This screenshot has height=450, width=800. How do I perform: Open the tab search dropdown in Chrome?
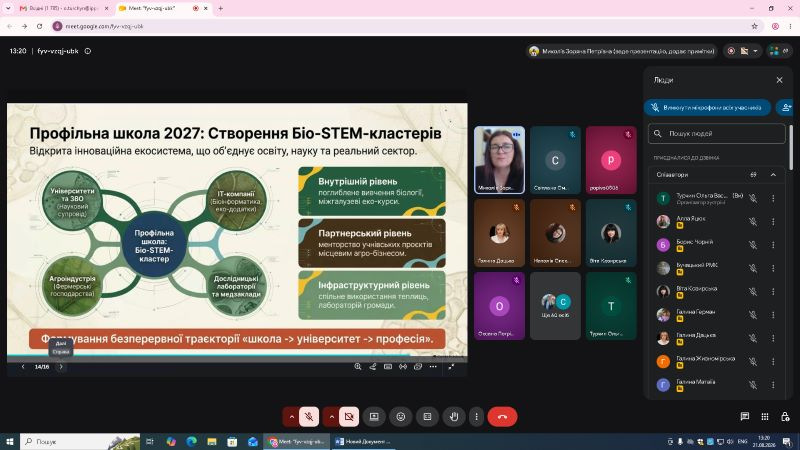click(8, 9)
